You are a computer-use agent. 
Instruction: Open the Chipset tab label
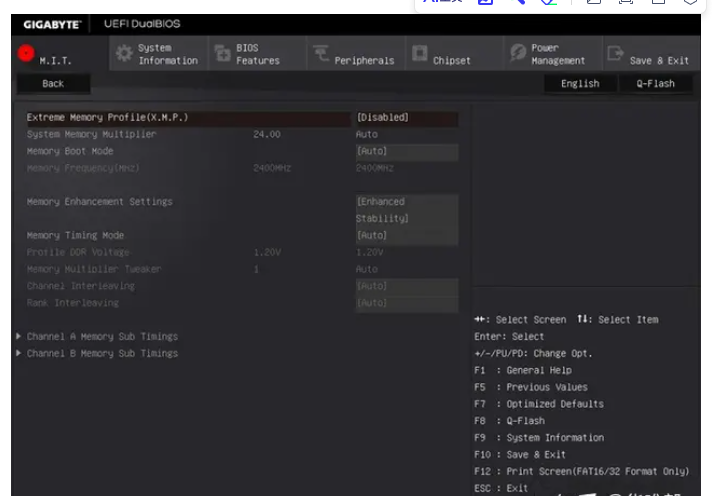452,61
